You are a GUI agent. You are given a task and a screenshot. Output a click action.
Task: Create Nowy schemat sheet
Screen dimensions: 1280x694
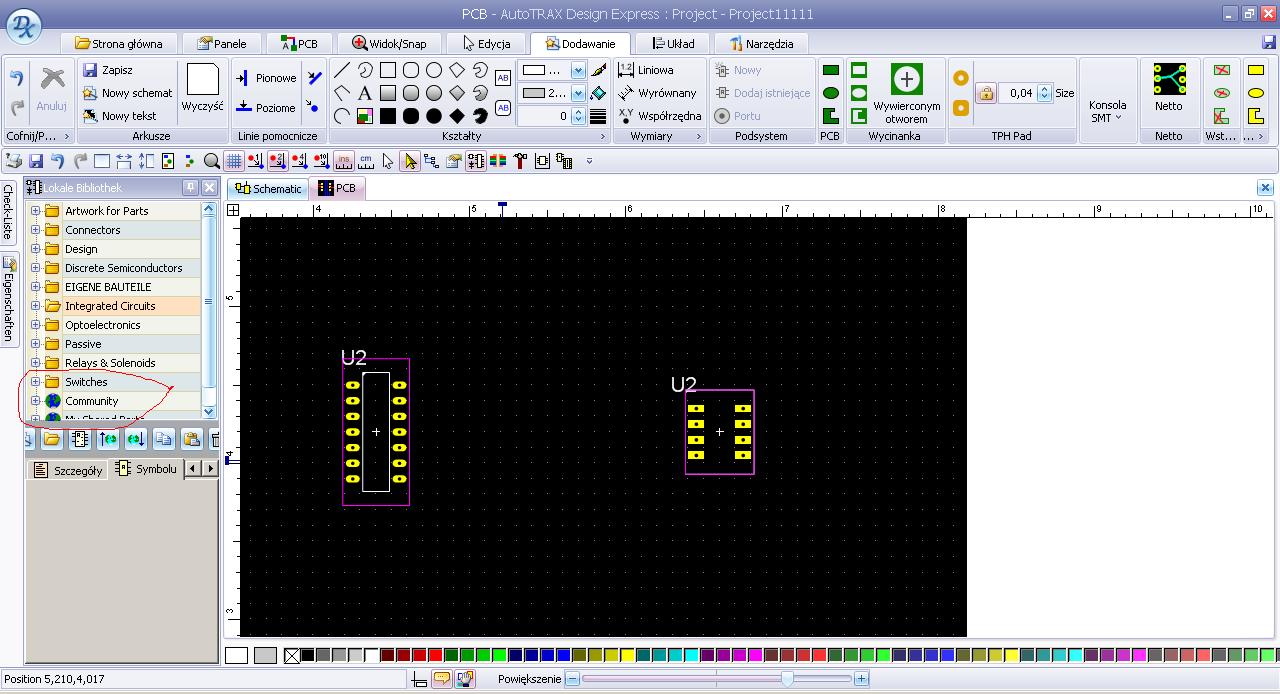(127, 93)
